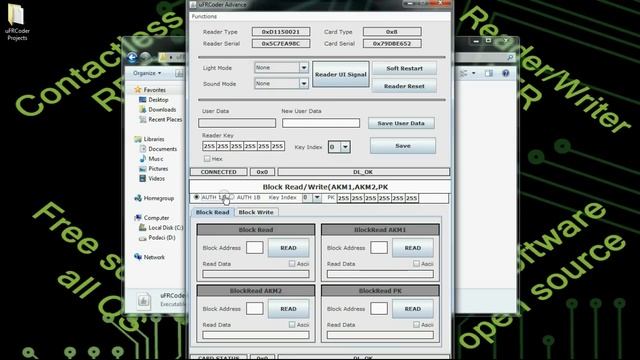This screenshot has height=360, width=640.
Task: Enable Ascii checkbox in BlockRead AKM2 panel
Action: click(292, 324)
